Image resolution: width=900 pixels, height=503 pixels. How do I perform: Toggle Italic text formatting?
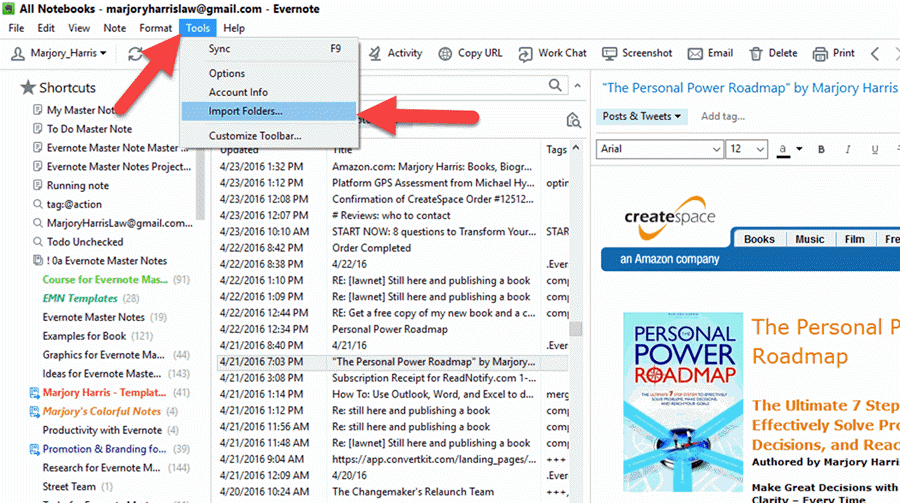point(848,149)
